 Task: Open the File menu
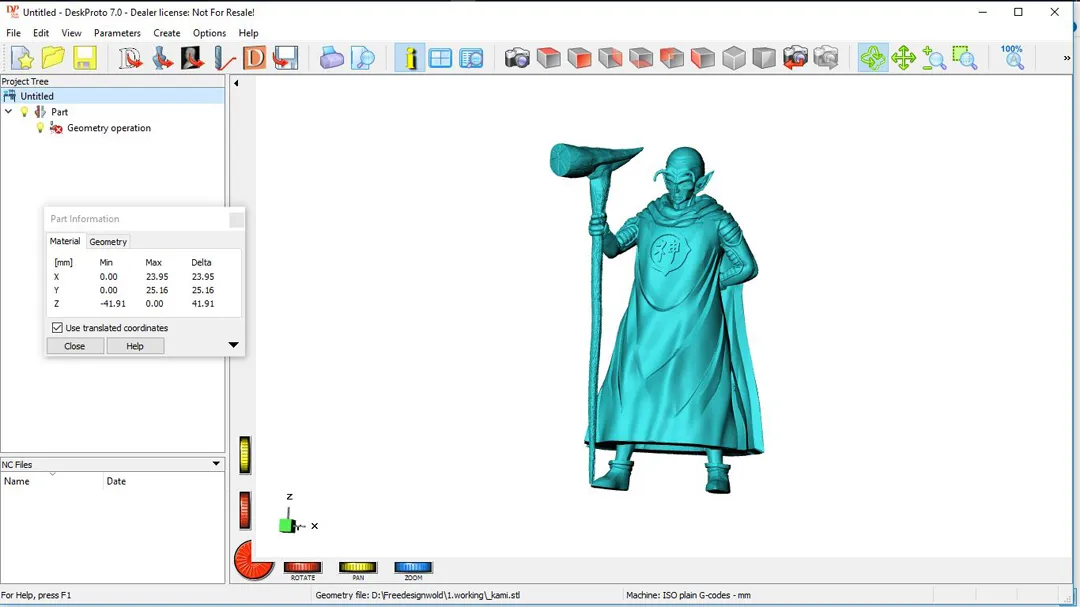pyautogui.click(x=13, y=33)
